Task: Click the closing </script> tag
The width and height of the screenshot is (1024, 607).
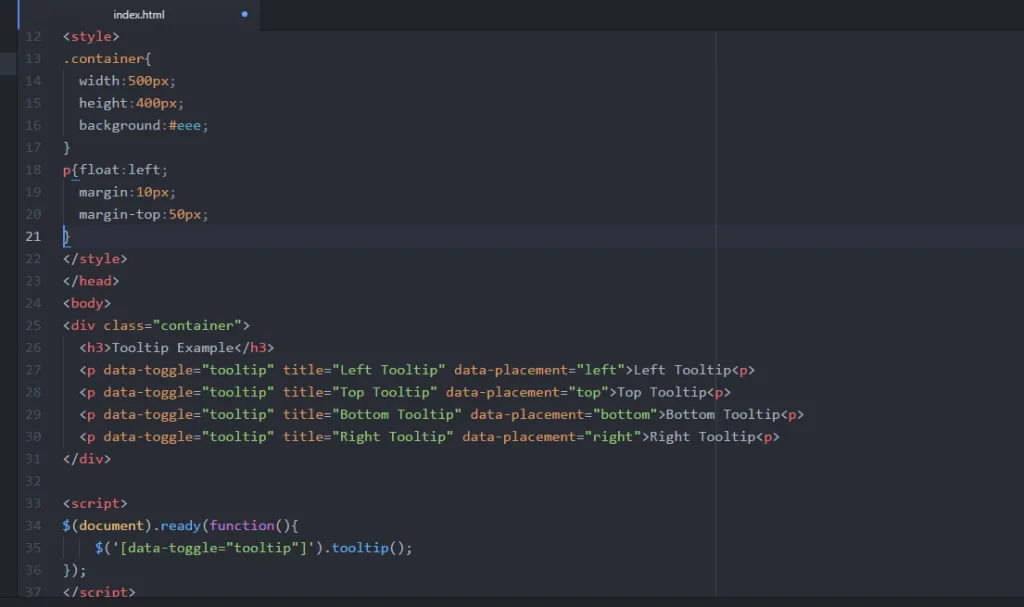Action: tap(99, 591)
